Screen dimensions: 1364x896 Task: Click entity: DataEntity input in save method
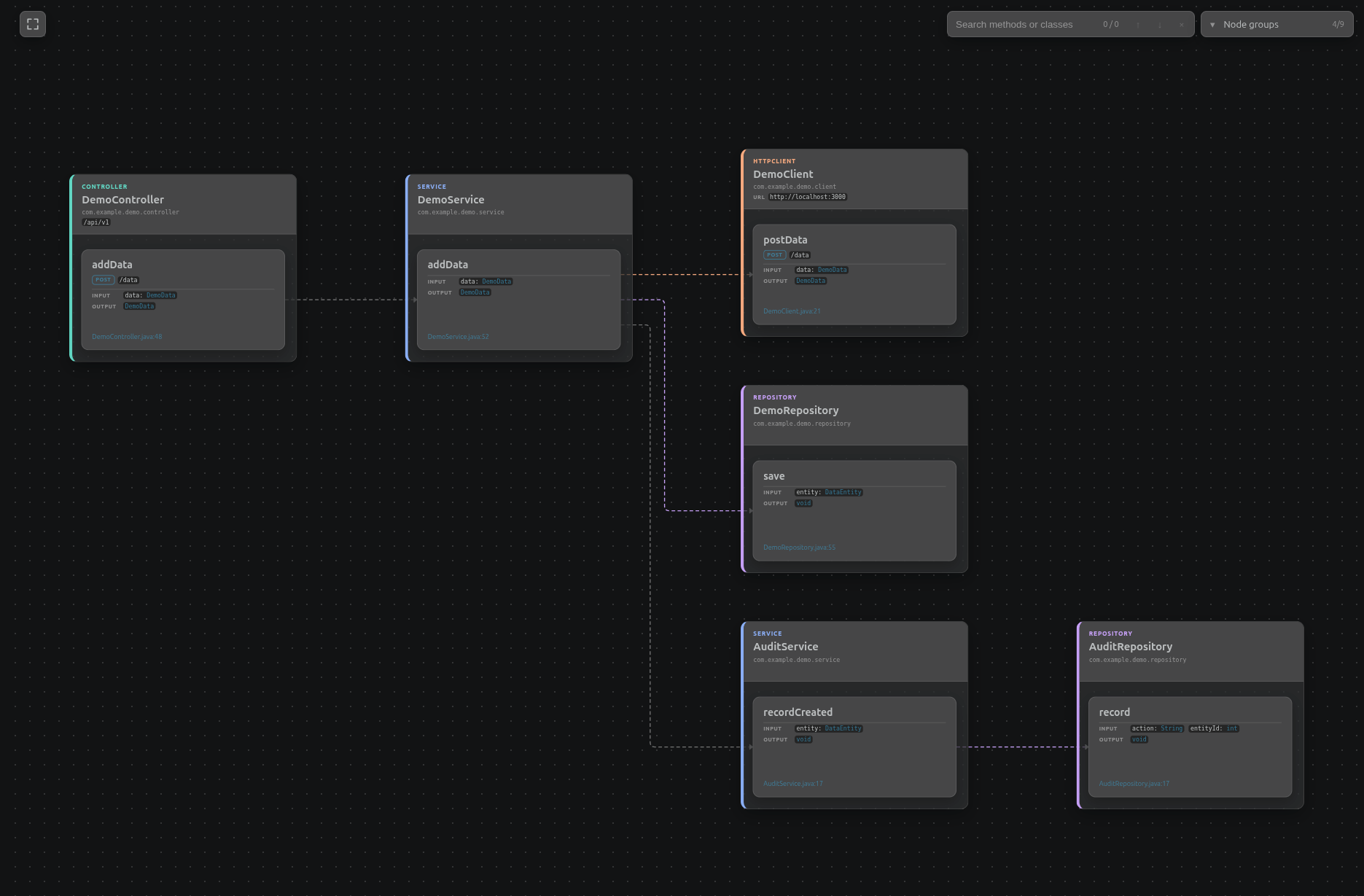click(829, 492)
